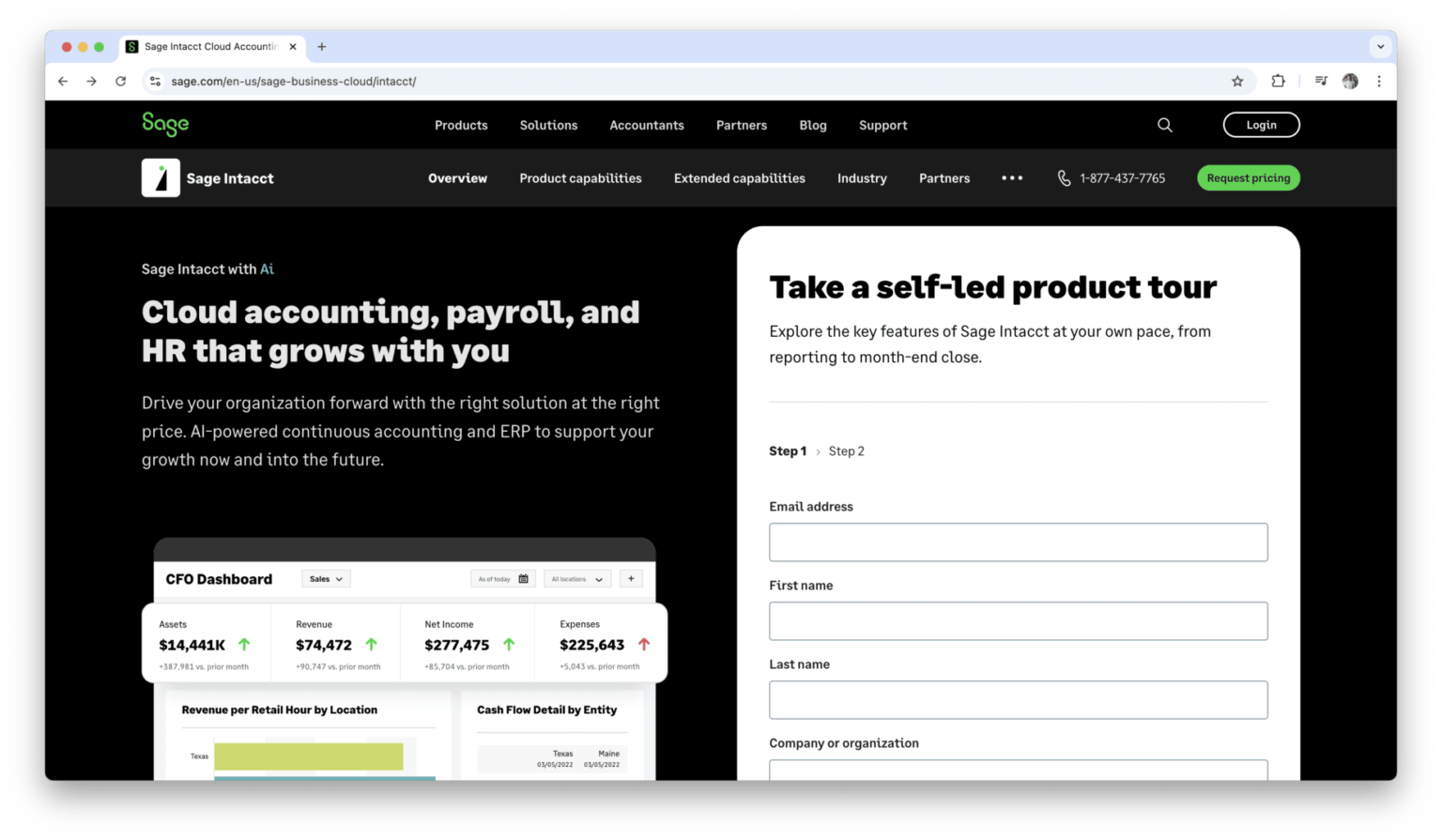Click the profile avatar in the browser toolbar
This screenshot has height=840, width=1442.
click(1350, 81)
